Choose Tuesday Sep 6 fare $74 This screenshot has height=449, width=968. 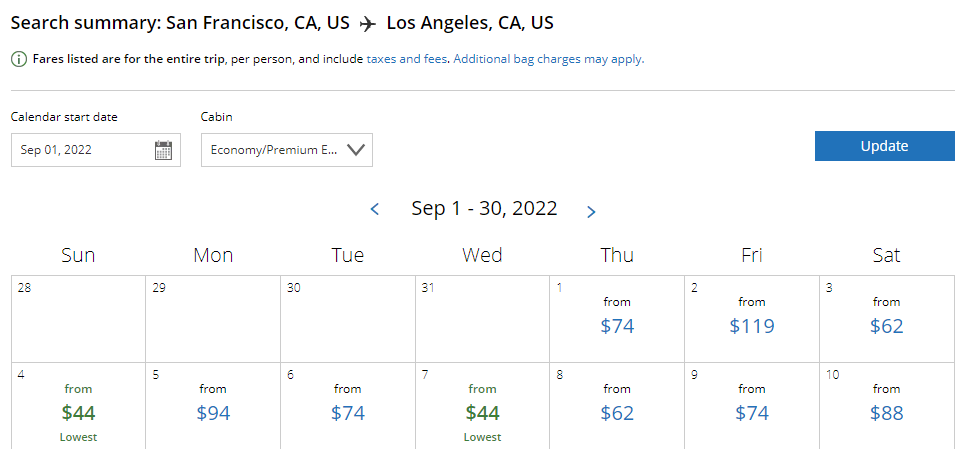(348, 412)
